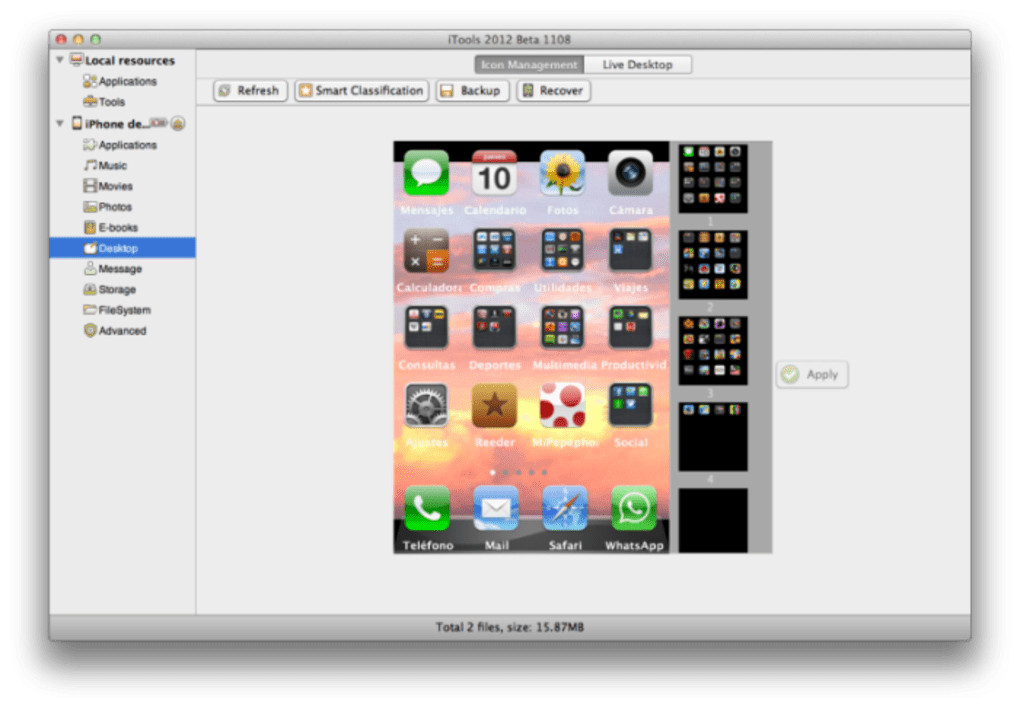Click the Safari compass dock icon
This screenshot has width=1020, height=708.
[565, 508]
